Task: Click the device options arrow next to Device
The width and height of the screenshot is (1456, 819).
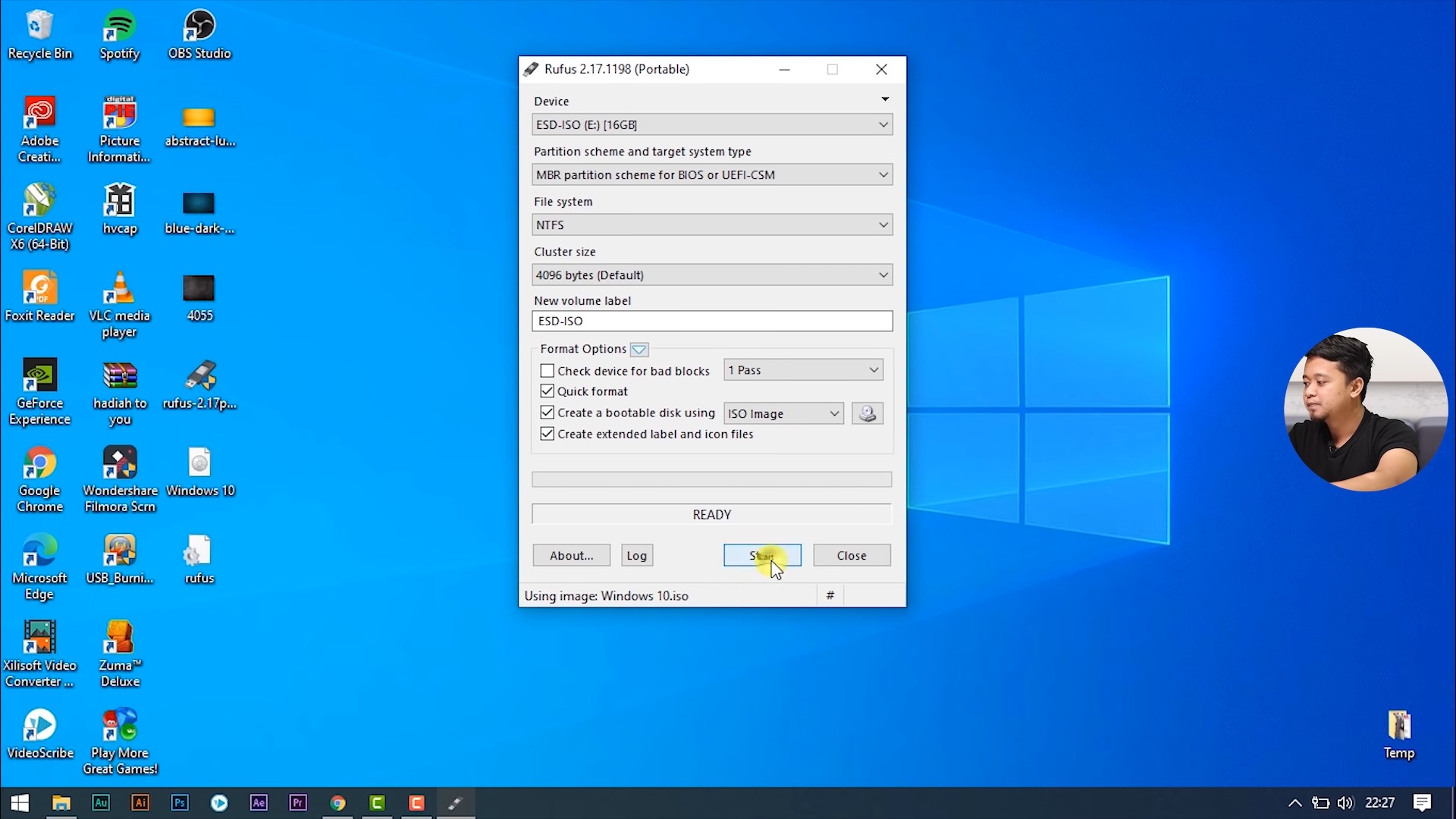Action: click(884, 99)
